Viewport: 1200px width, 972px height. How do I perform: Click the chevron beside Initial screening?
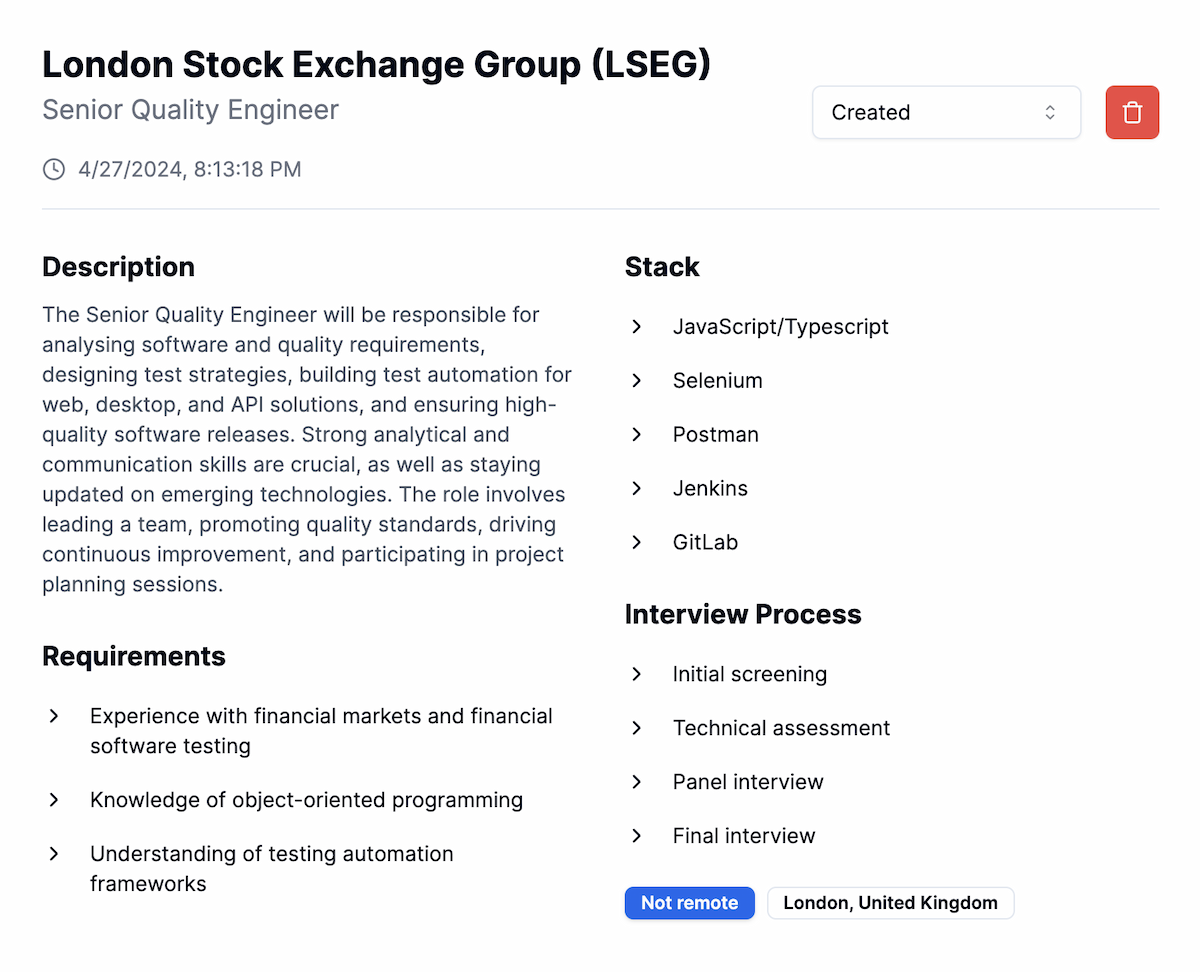[637, 674]
